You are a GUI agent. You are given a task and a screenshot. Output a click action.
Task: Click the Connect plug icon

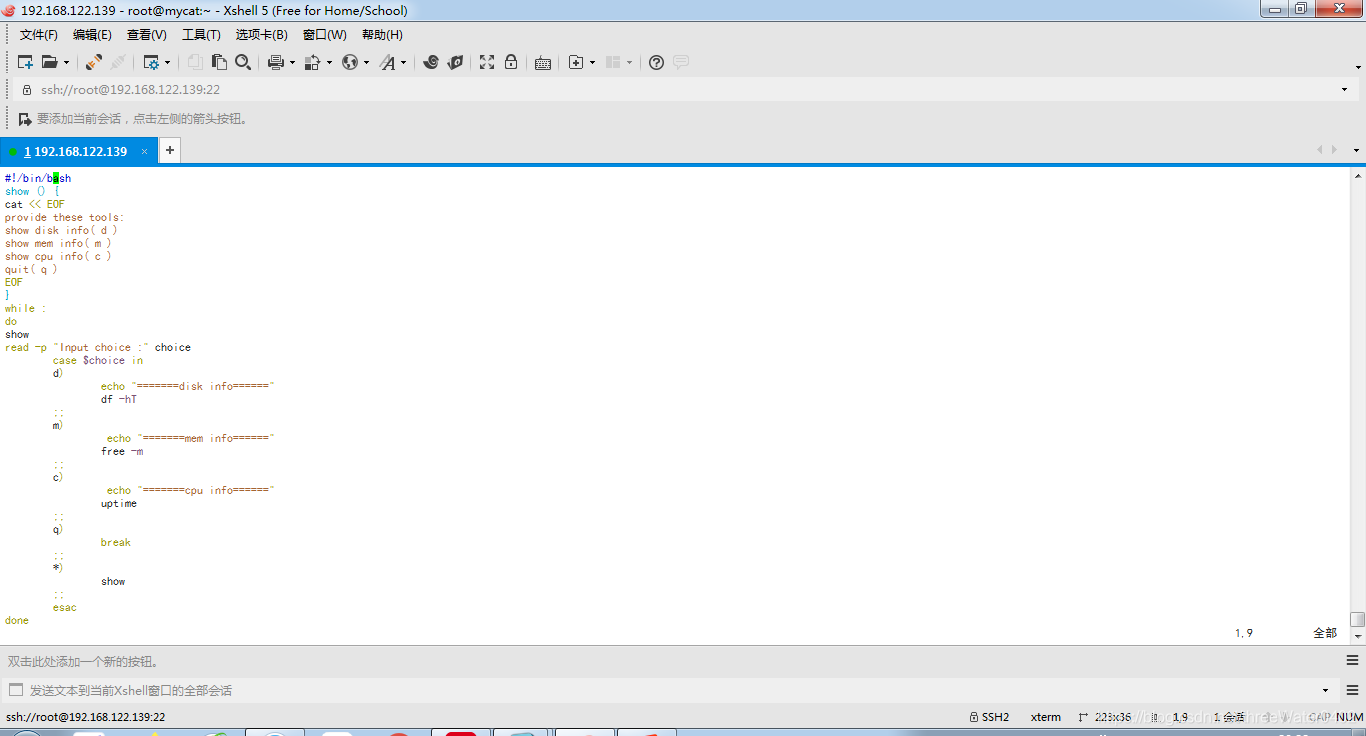pos(93,62)
